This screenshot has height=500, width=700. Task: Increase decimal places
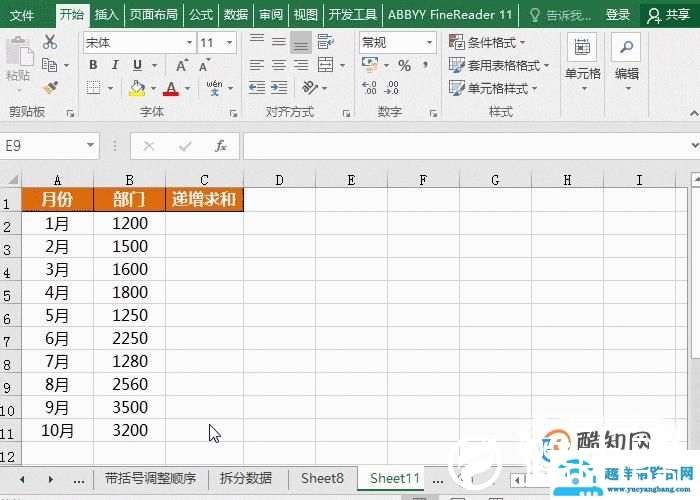pos(370,88)
